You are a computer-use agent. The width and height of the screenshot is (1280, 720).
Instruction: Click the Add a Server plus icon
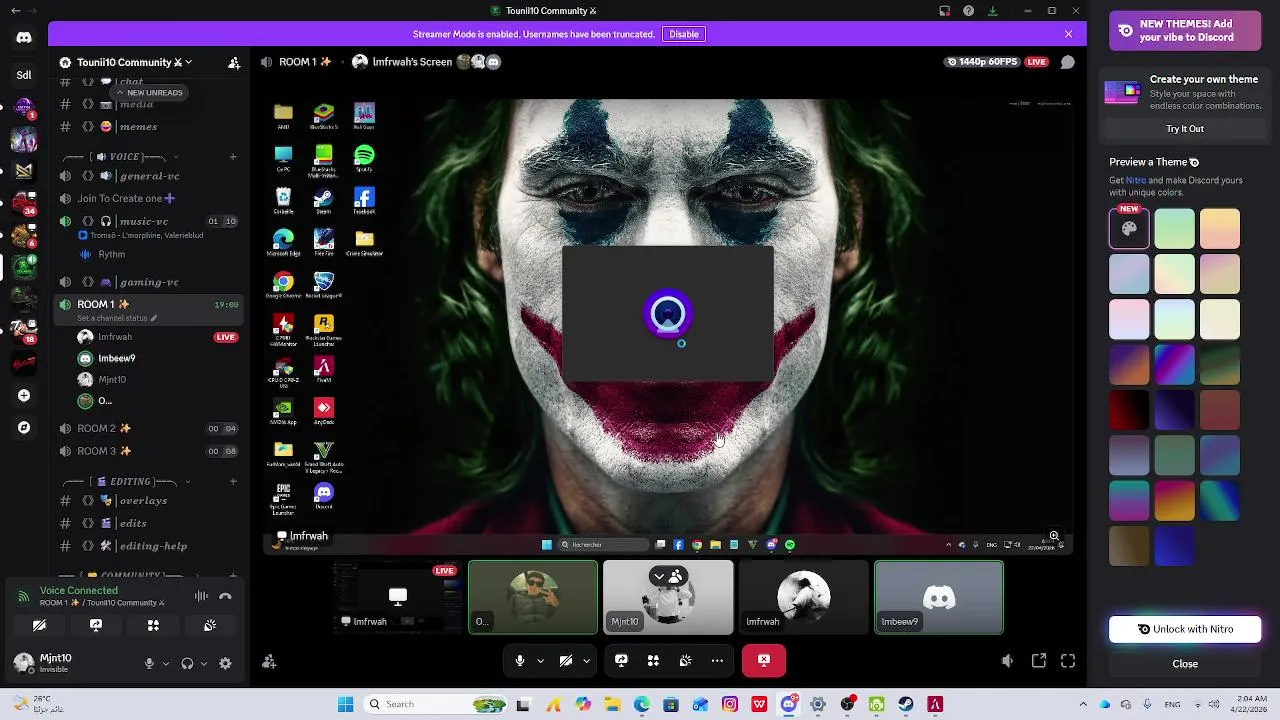coord(24,396)
